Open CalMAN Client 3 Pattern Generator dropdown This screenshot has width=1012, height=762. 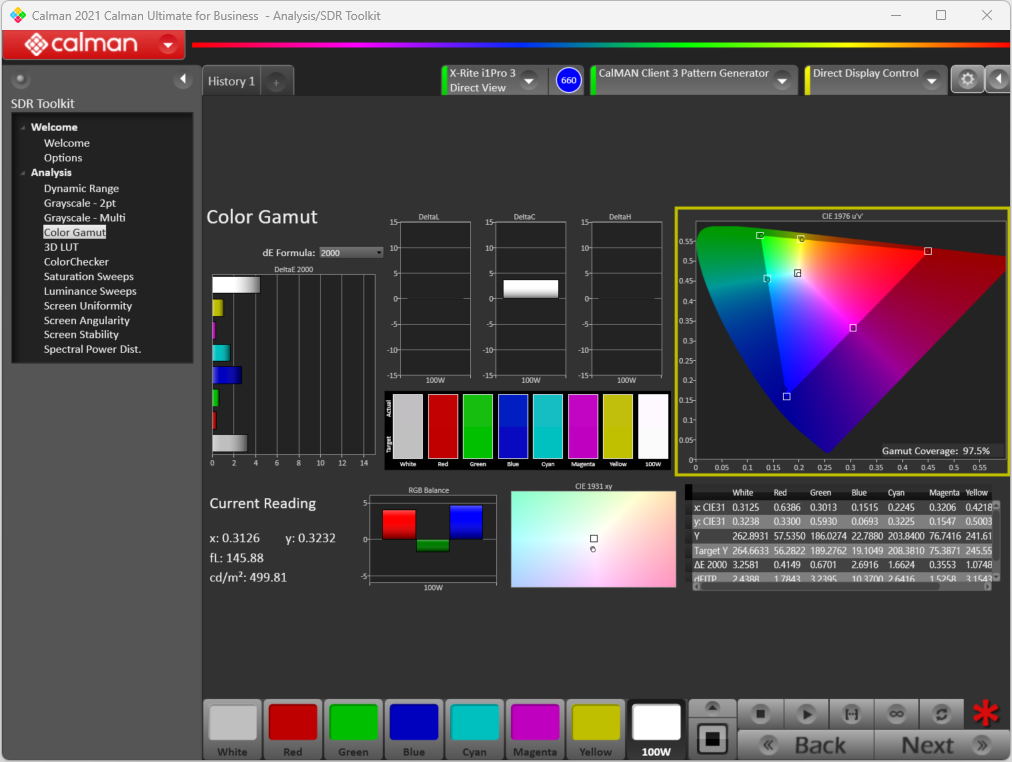[782, 81]
